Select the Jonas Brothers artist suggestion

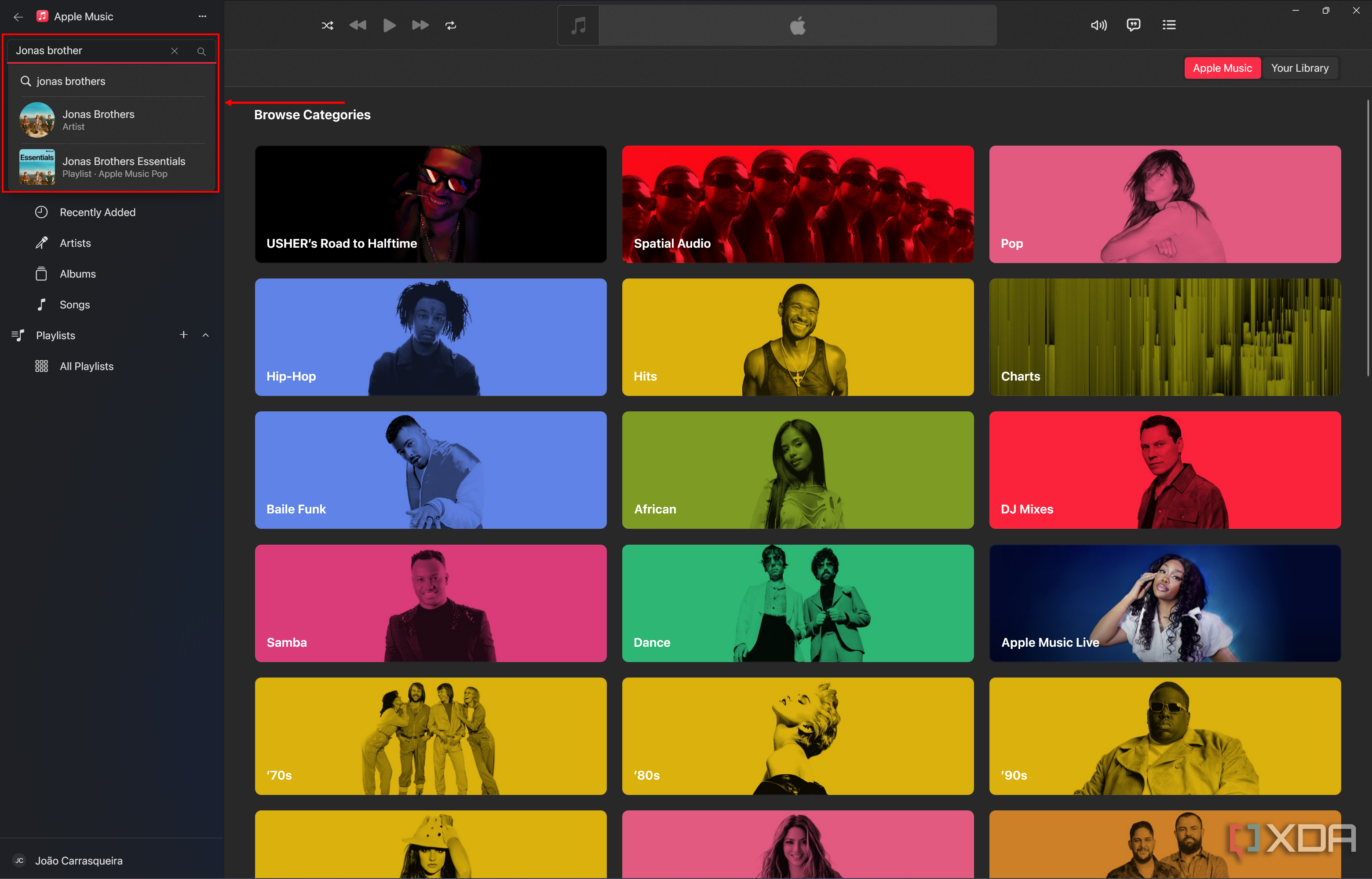[x=98, y=120]
